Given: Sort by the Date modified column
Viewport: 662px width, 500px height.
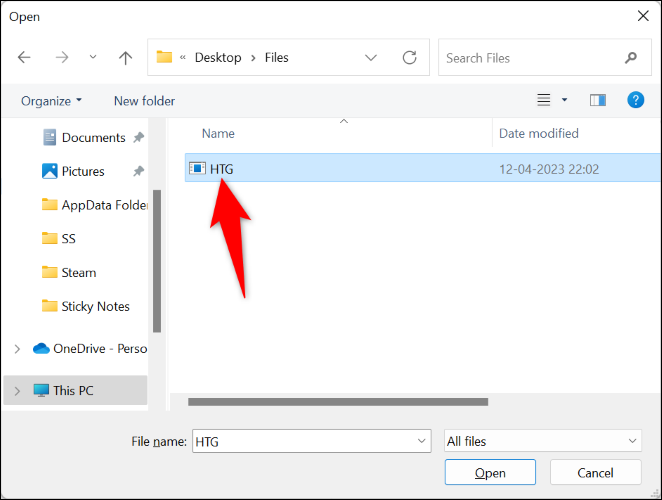Looking at the screenshot, I should pyautogui.click(x=539, y=133).
